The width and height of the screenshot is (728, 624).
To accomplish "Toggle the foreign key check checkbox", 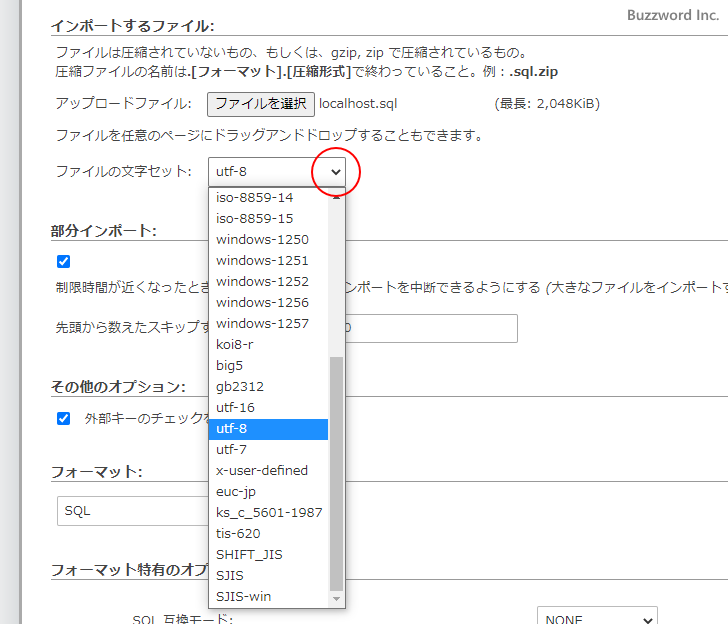I will [x=64, y=419].
